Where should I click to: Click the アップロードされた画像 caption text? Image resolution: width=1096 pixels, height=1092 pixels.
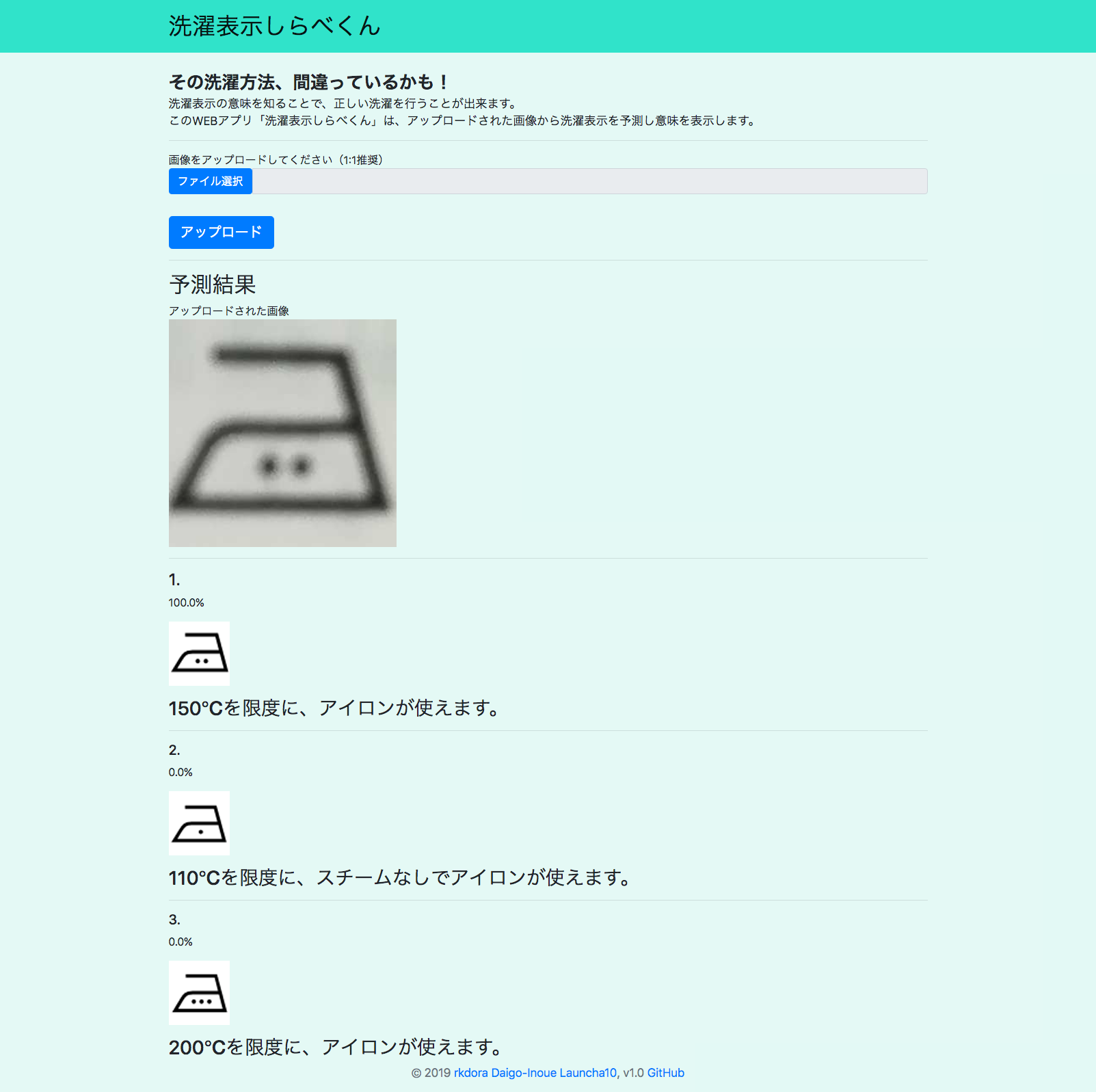pos(229,309)
